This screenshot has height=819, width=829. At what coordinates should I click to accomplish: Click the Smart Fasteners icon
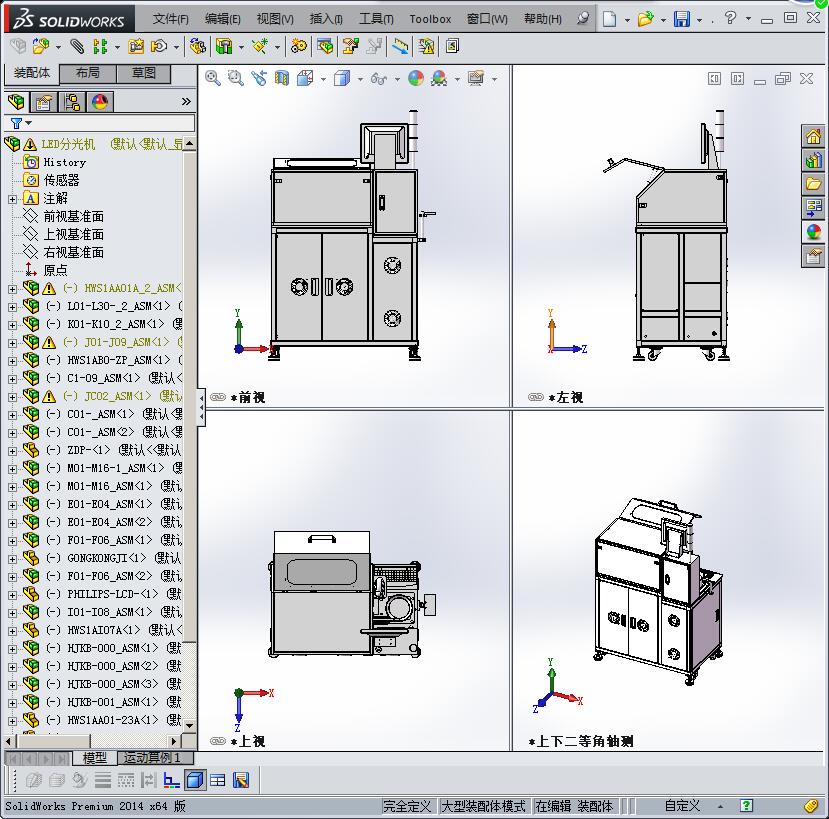136,47
